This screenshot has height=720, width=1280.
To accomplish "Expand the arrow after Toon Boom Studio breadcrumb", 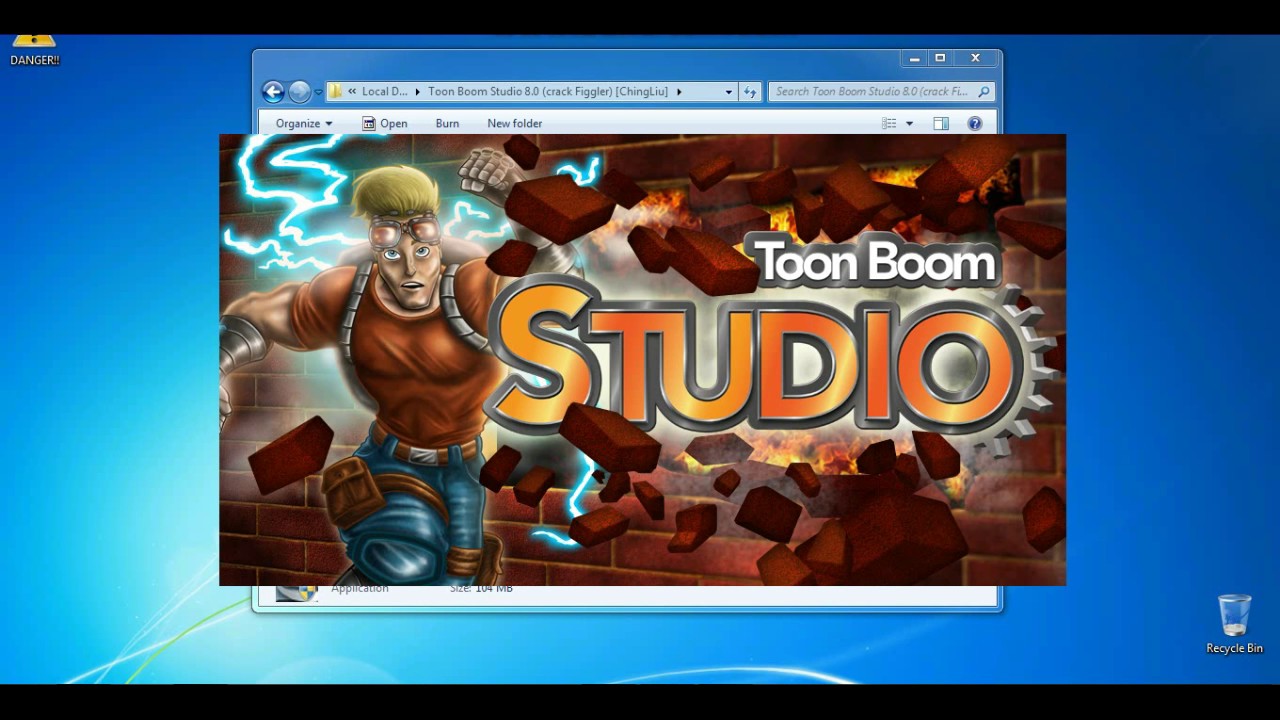I will coord(679,91).
